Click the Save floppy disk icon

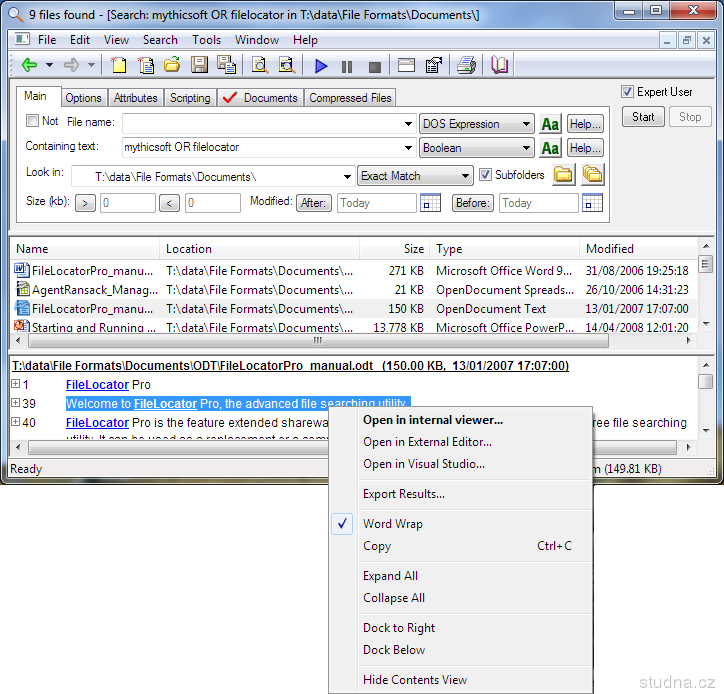[199, 65]
